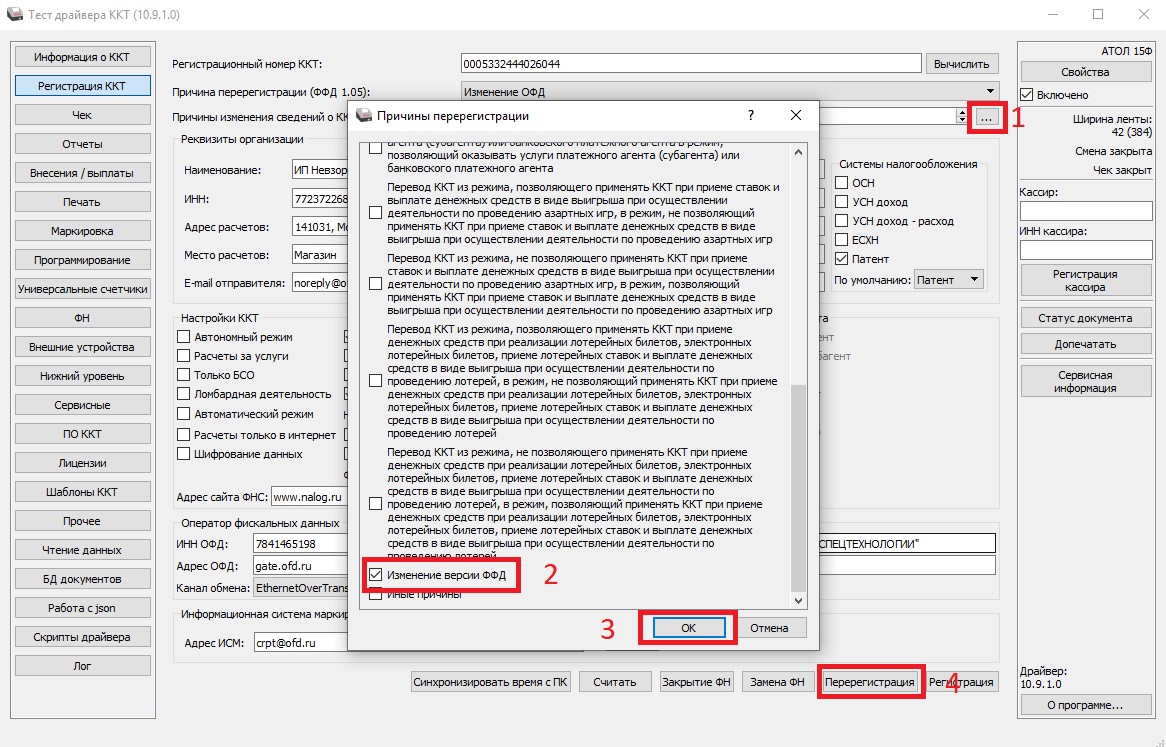Expand the Причина перерегистрации dropdown

pos(990,91)
